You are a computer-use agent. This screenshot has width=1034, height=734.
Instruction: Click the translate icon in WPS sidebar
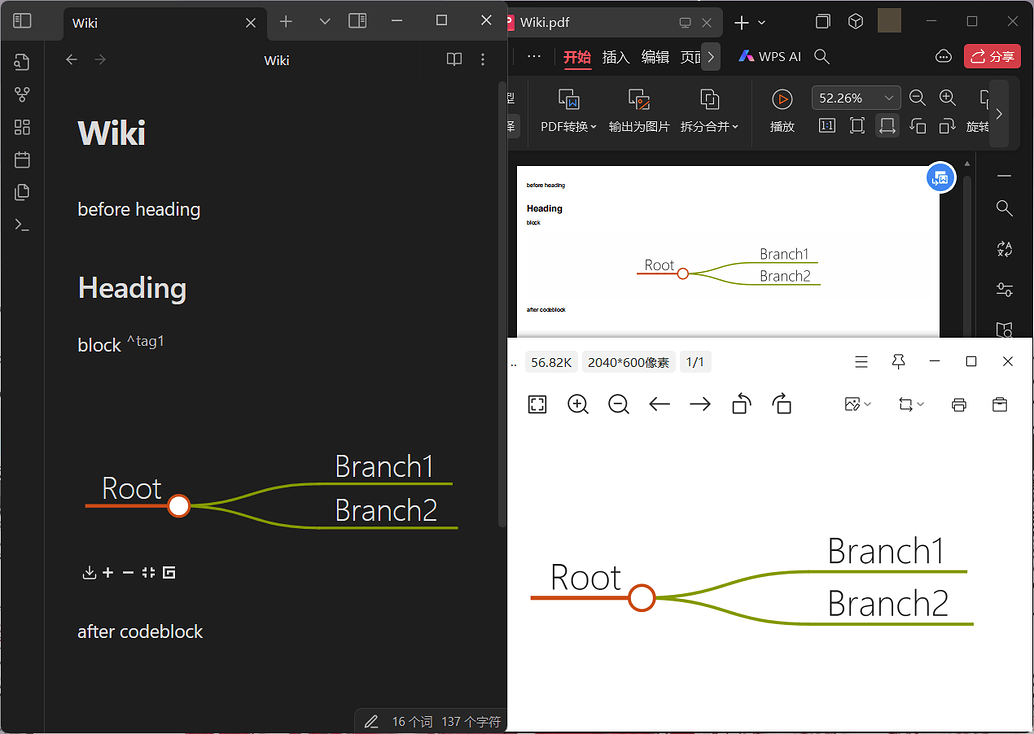click(1004, 249)
